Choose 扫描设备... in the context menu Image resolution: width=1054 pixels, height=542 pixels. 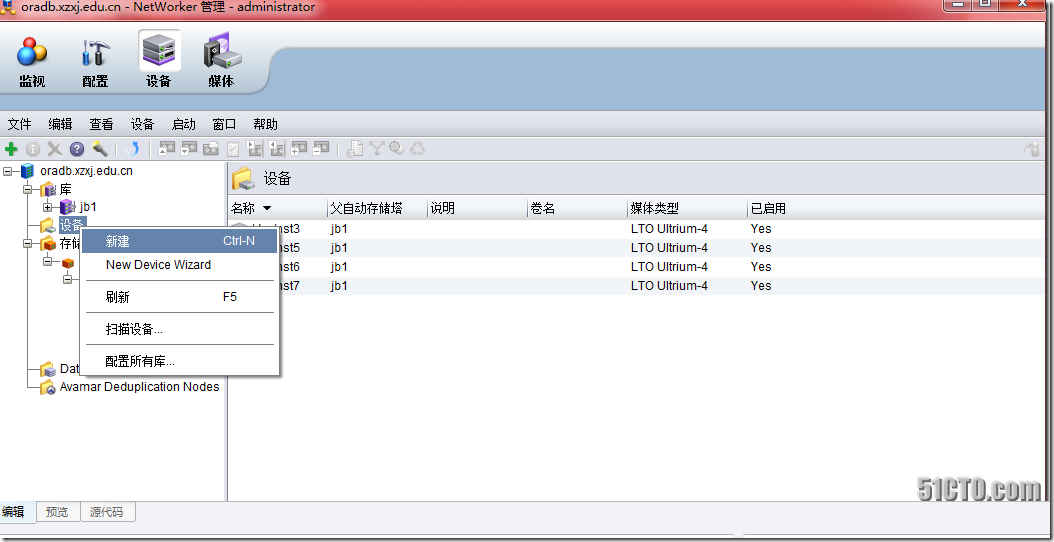[x=179, y=330]
